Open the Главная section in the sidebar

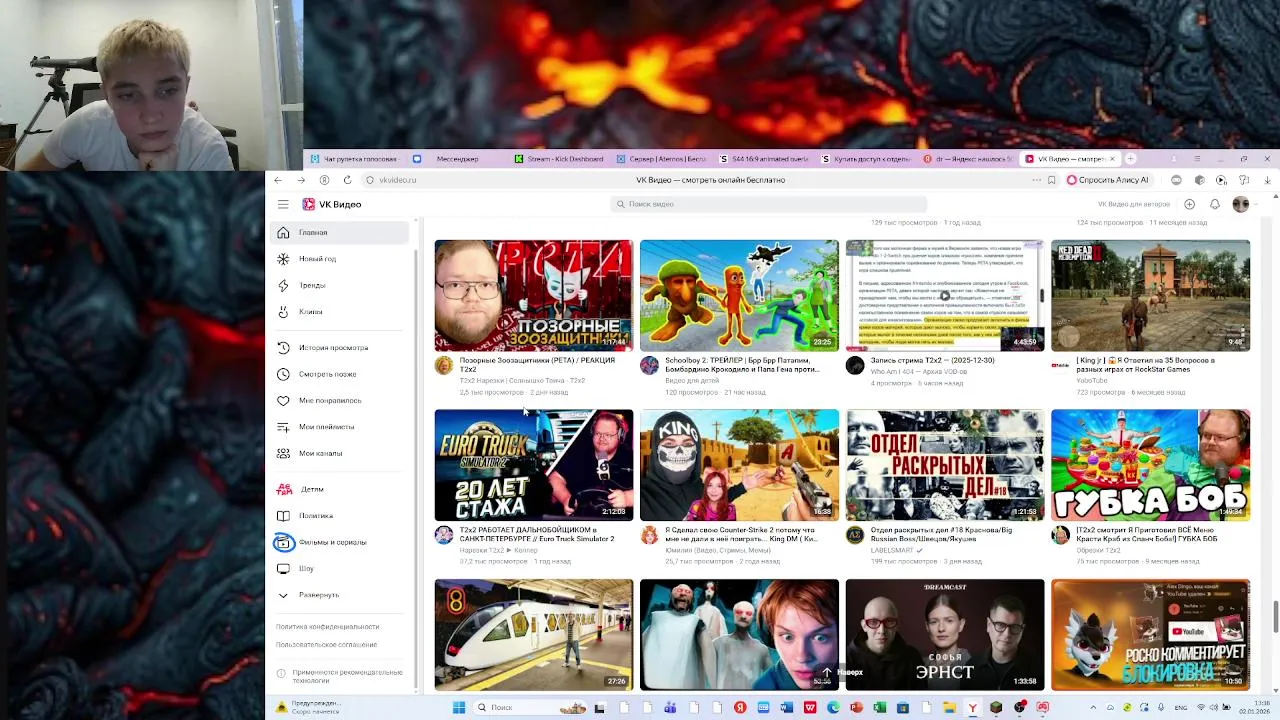pyautogui.click(x=340, y=232)
